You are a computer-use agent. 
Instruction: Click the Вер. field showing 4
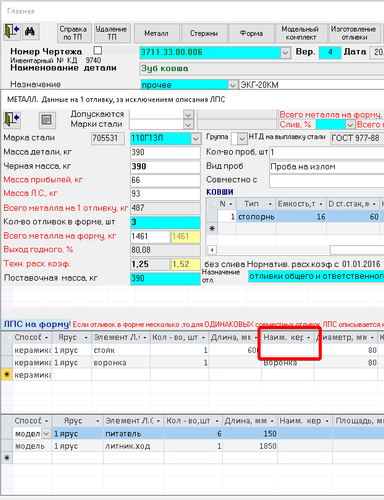click(330, 53)
